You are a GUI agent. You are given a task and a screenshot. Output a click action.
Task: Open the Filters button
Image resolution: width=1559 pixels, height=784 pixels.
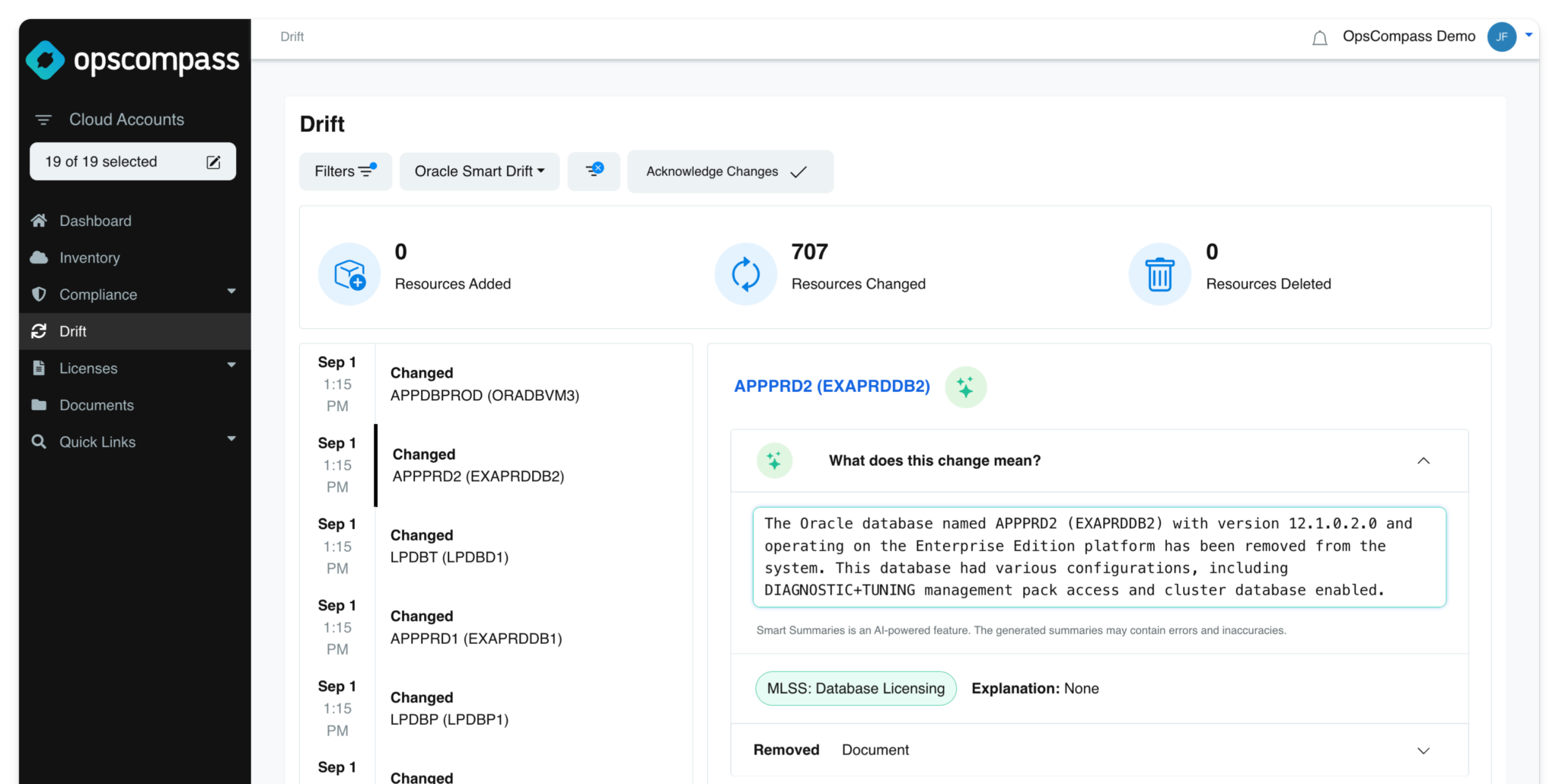[346, 171]
